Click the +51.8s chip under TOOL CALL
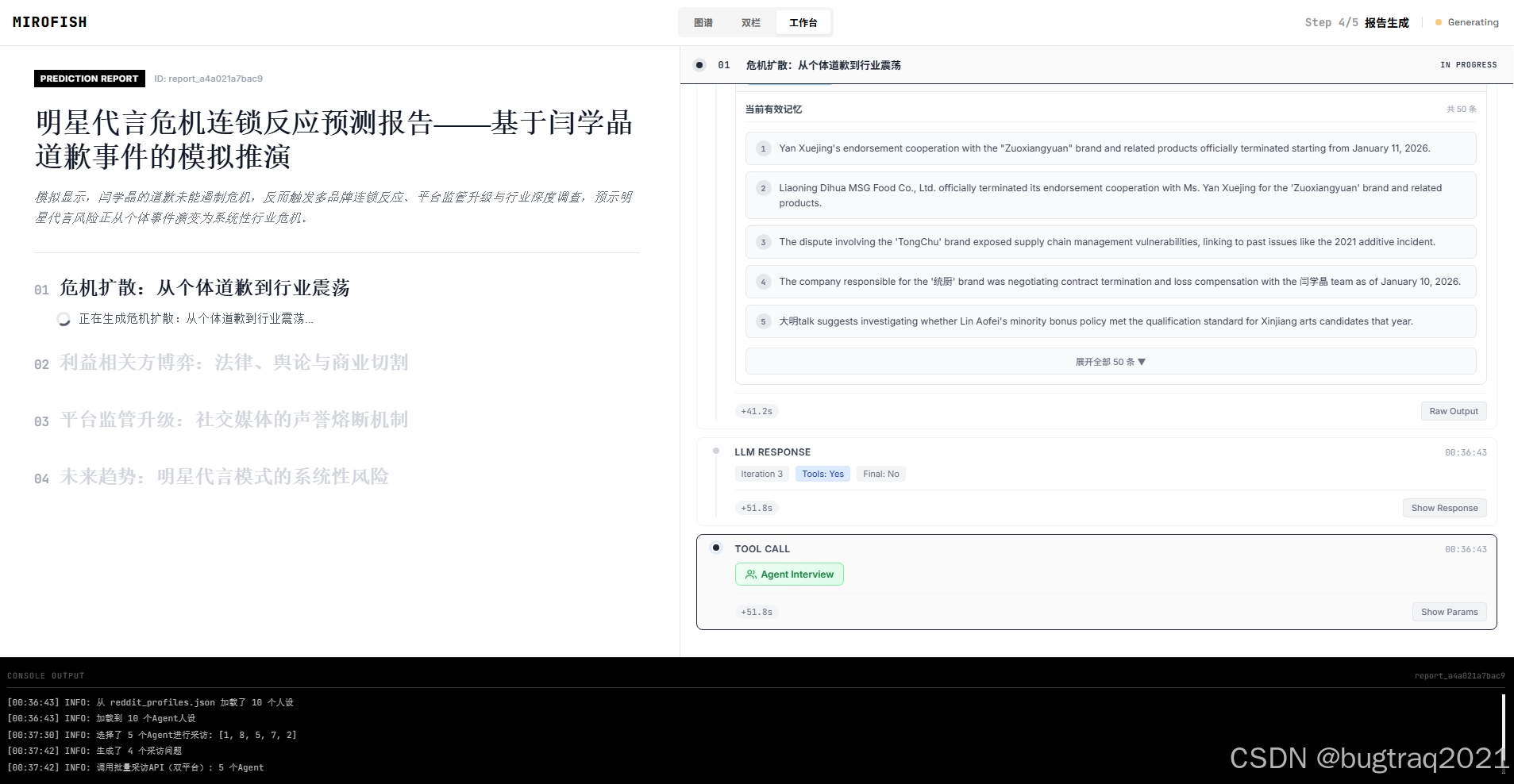The height and width of the screenshot is (784, 1514). [x=757, y=612]
